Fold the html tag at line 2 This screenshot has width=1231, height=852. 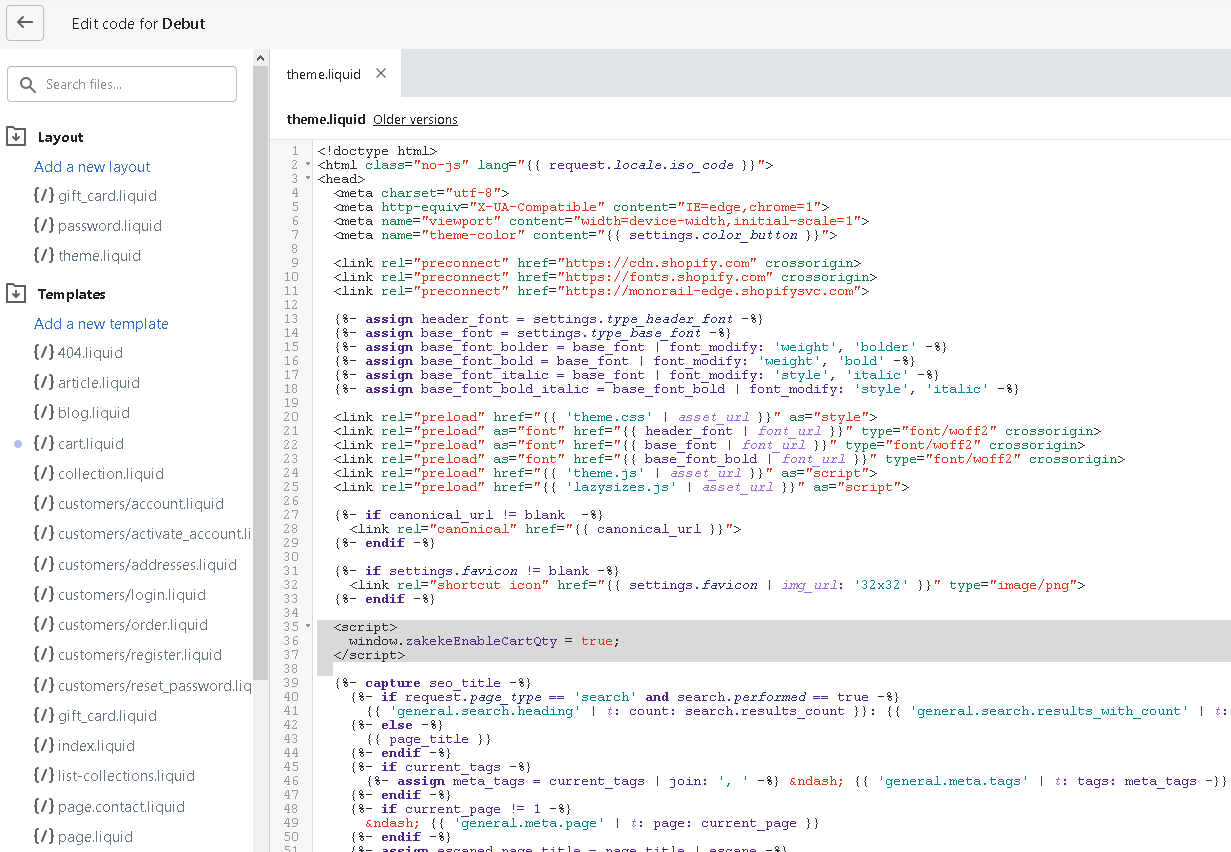coord(307,165)
